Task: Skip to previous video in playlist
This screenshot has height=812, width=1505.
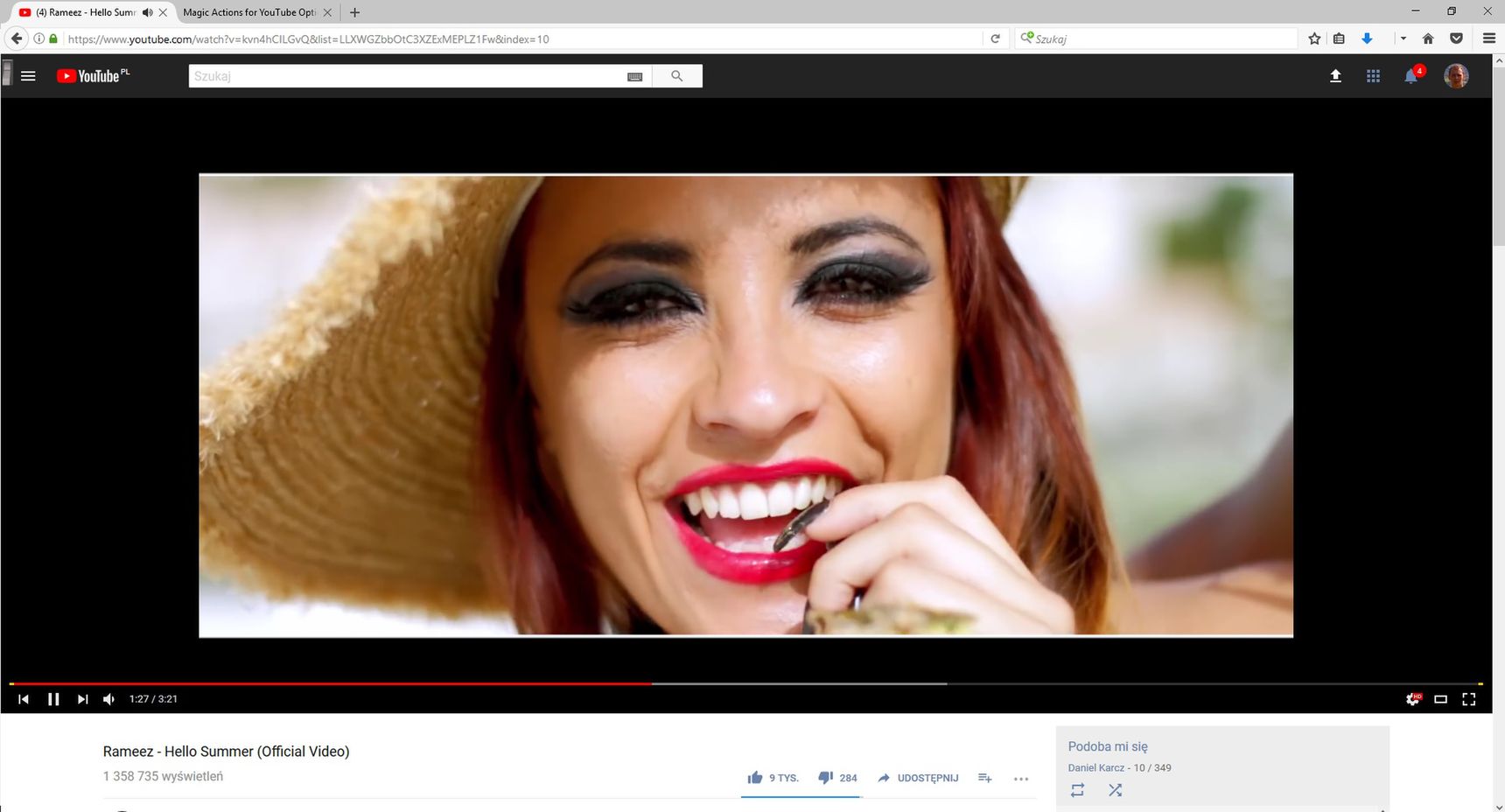Action: (24, 699)
